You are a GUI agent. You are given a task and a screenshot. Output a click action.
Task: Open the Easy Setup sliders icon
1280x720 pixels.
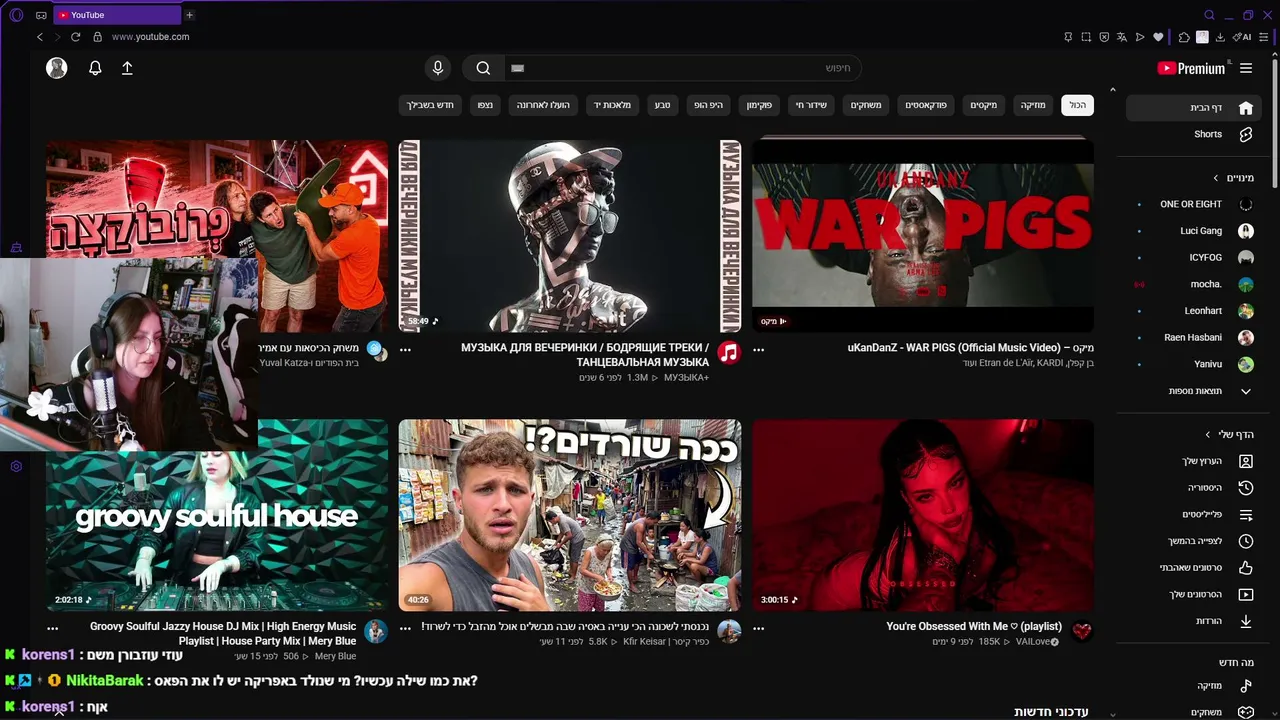[x=1266, y=37]
